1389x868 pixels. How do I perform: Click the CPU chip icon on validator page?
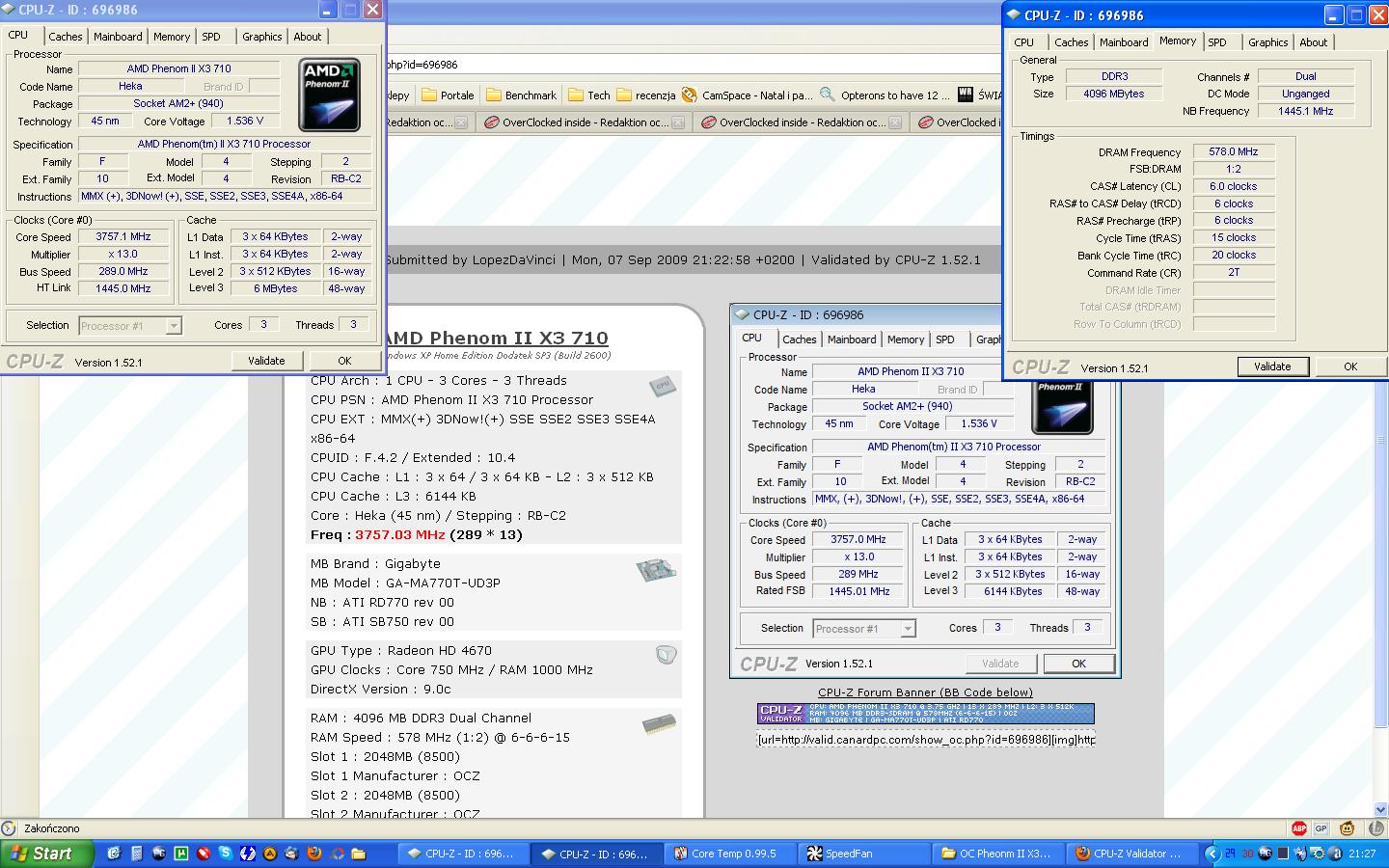tap(662, 386)
